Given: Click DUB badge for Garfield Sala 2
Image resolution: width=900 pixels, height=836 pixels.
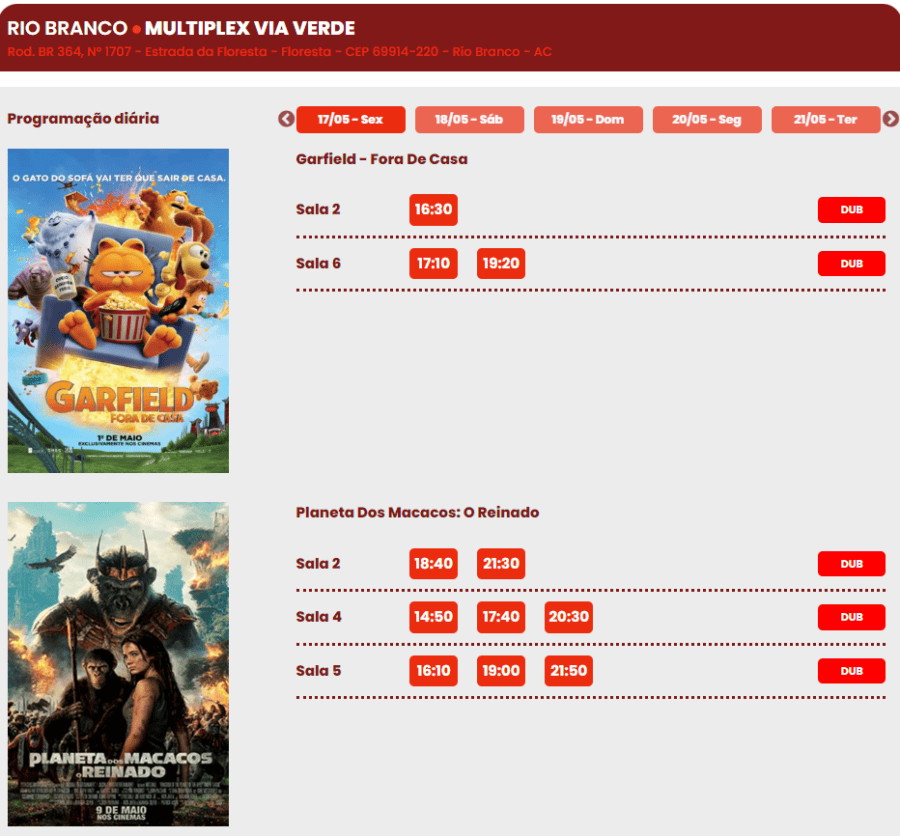Looking at the screenshot, I should pyautogui.click(x=851, y=210).
